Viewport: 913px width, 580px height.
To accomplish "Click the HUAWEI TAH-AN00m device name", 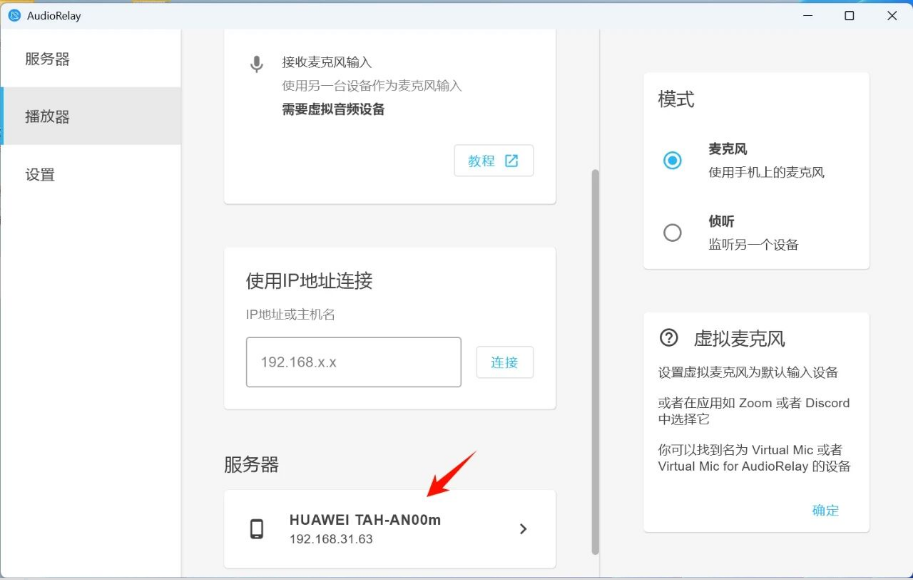I will pos(365,520).
